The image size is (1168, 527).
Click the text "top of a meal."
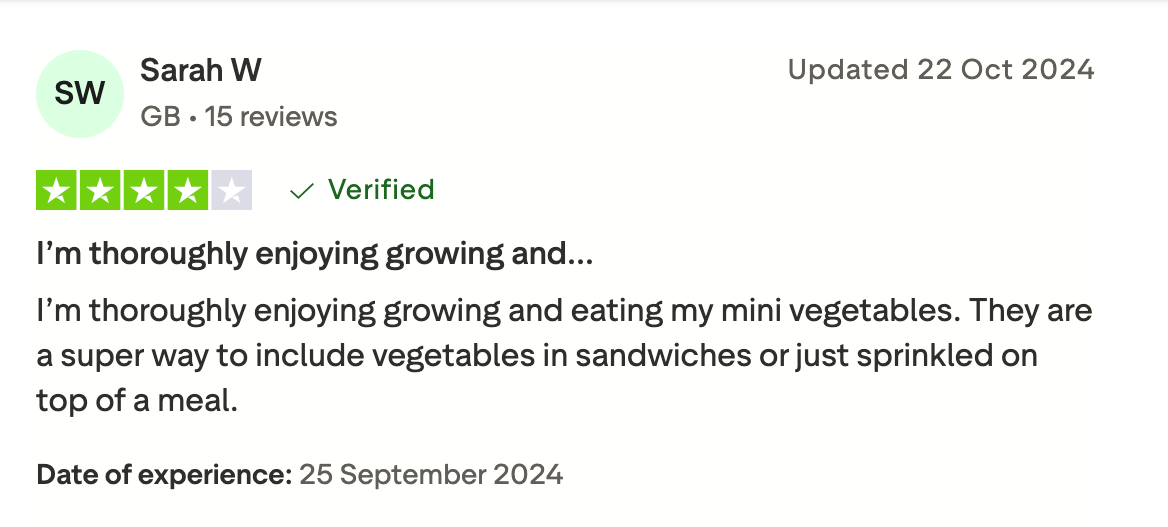(137, 401)
